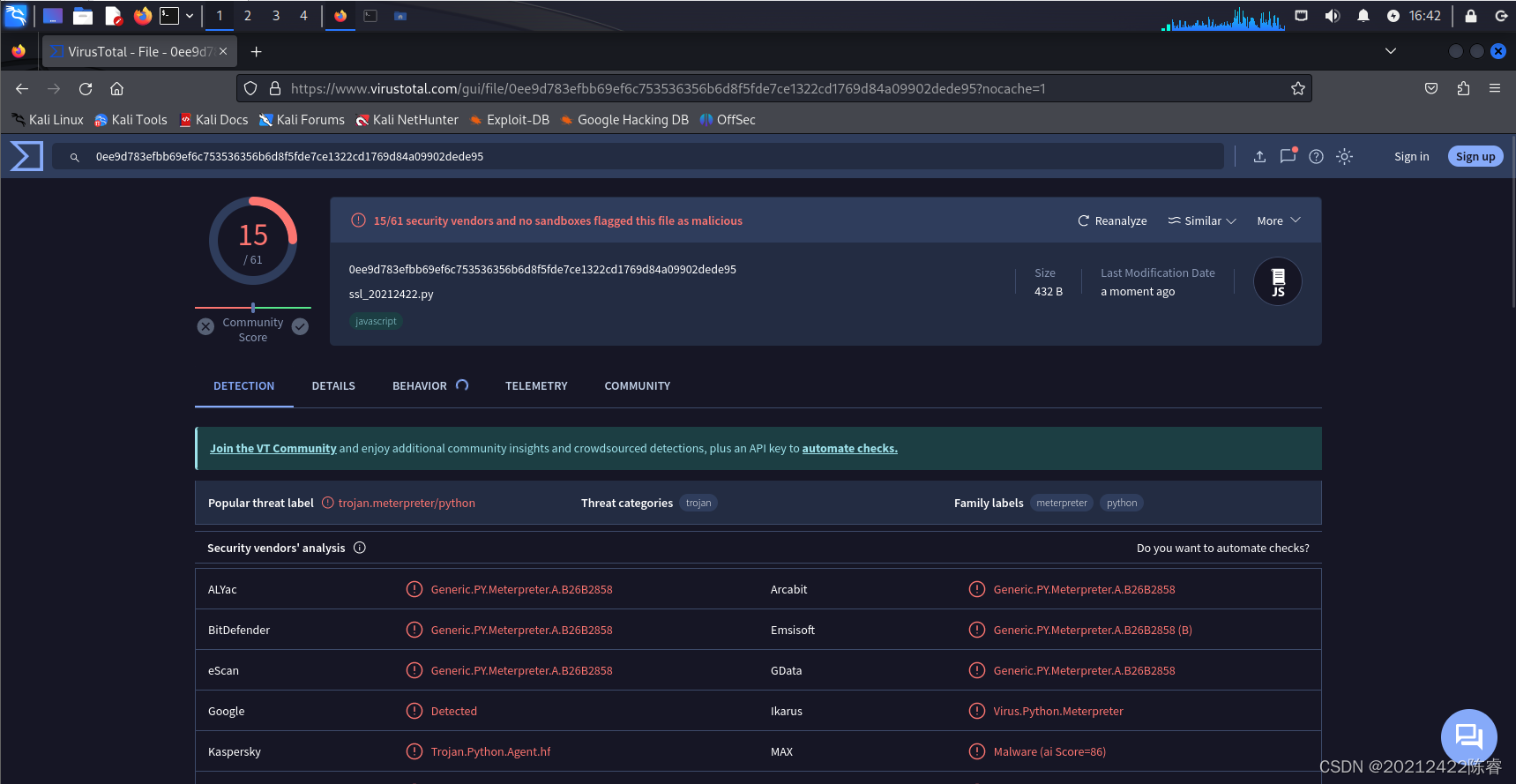Reload the page in Firefox
This screenshot has height=784, width=1516.
pos(86,88)
